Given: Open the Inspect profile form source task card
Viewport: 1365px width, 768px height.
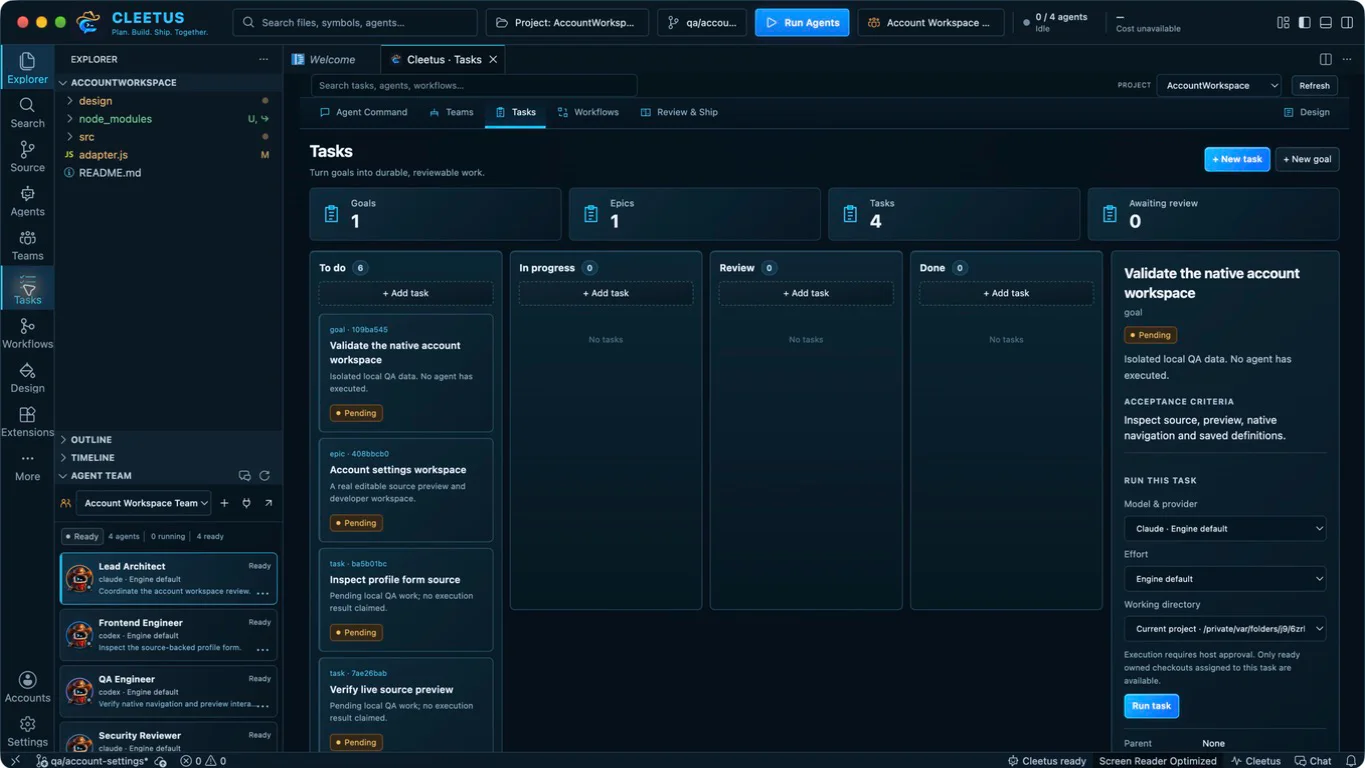Looking at the screenshot, I should click(406, 599).
